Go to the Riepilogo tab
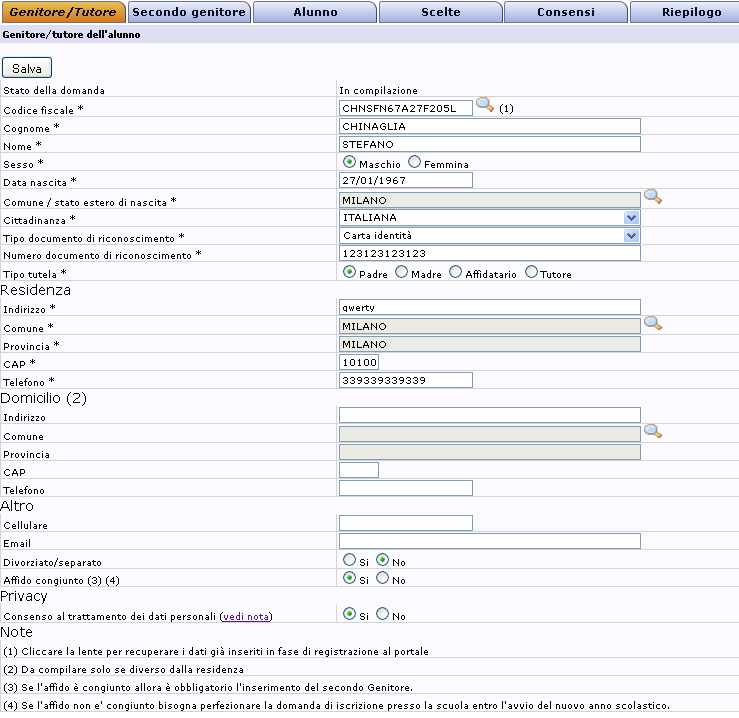Viewport: 739px width, 718px height. [x=691, y=12]
